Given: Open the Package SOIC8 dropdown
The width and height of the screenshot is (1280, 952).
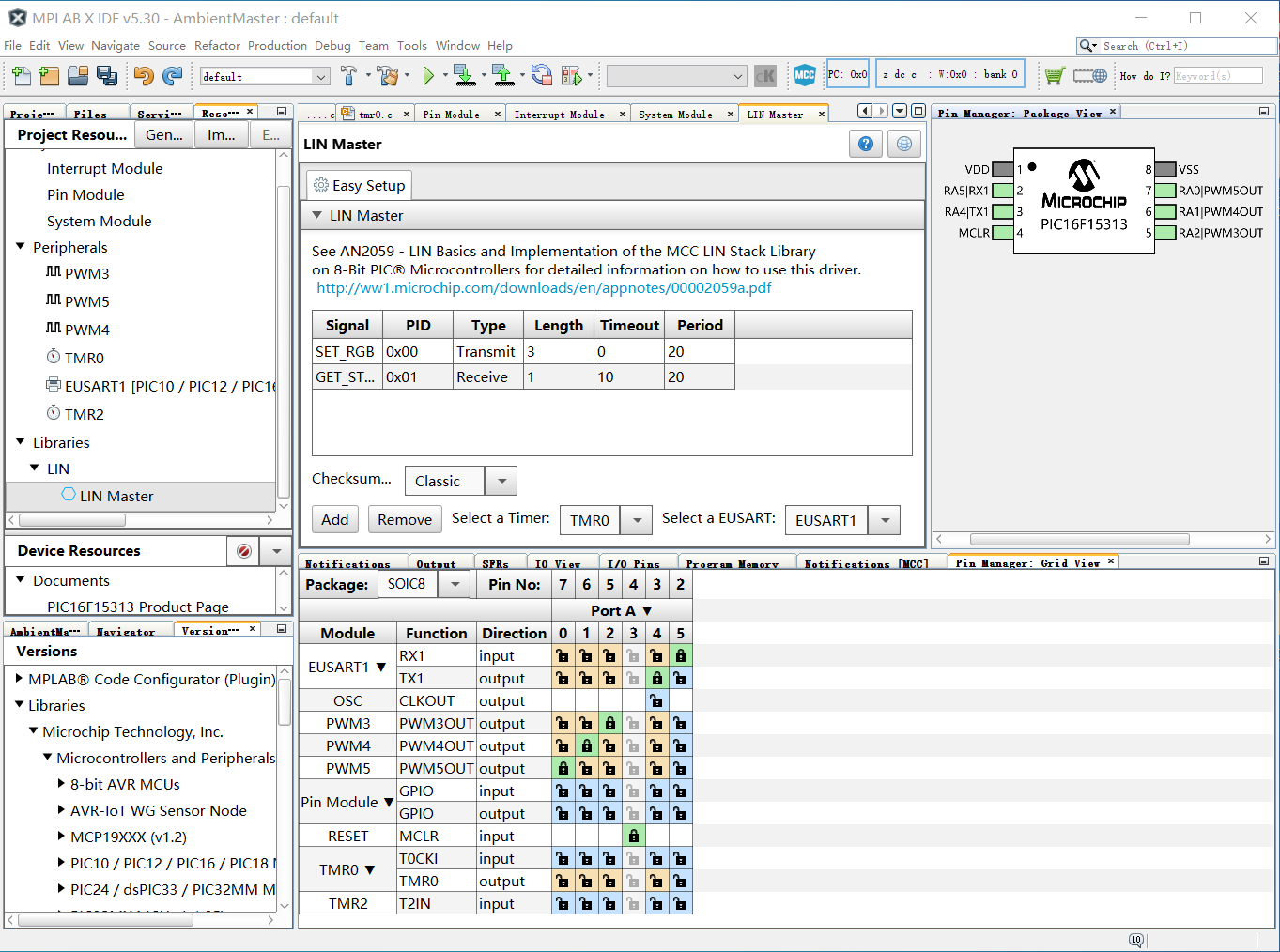Looking at the screenshot, I should pos(455,584).
